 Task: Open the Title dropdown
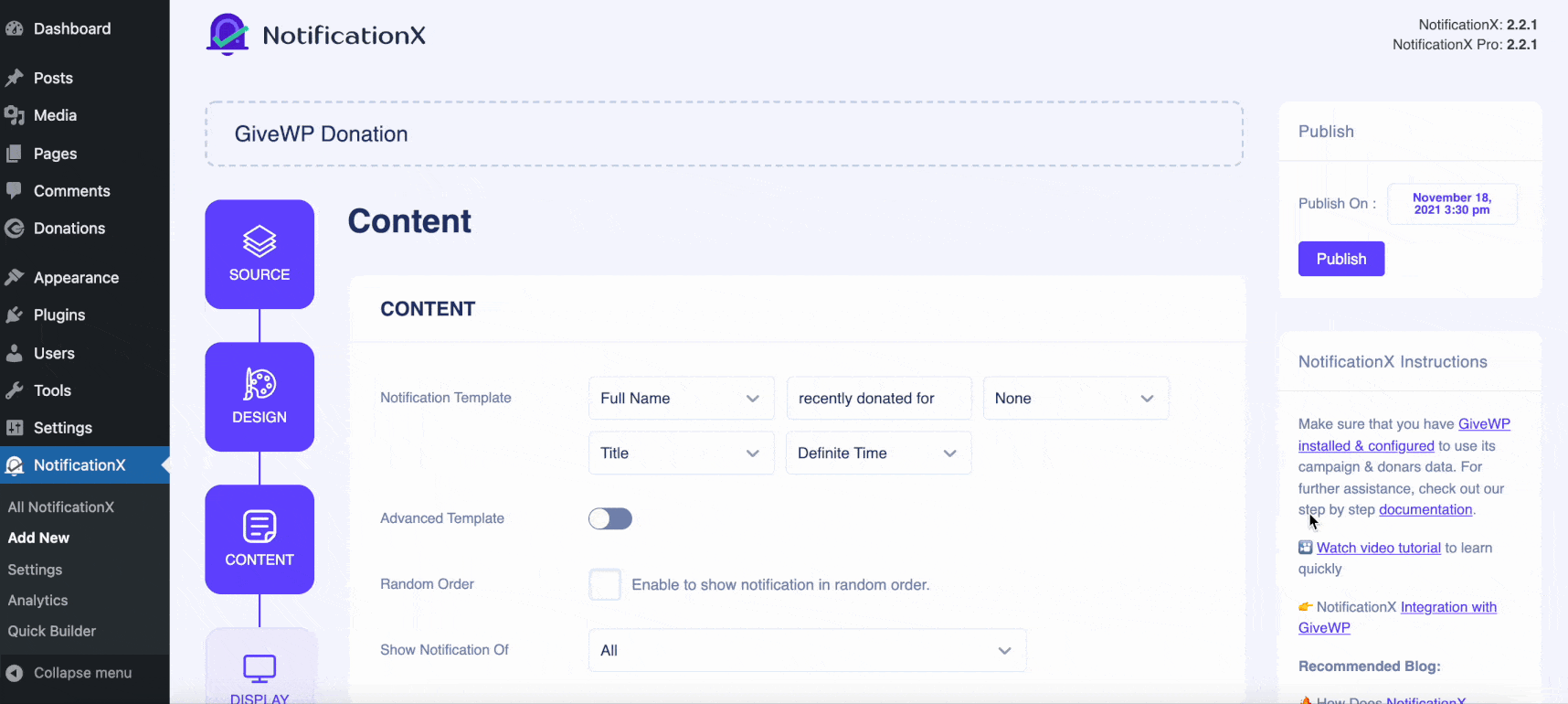tap(682, 453)
